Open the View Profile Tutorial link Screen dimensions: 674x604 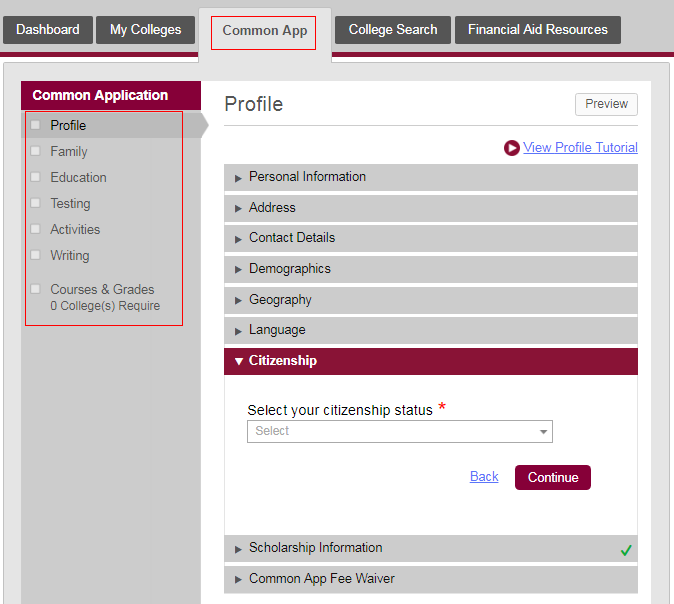tap(580, 147)
